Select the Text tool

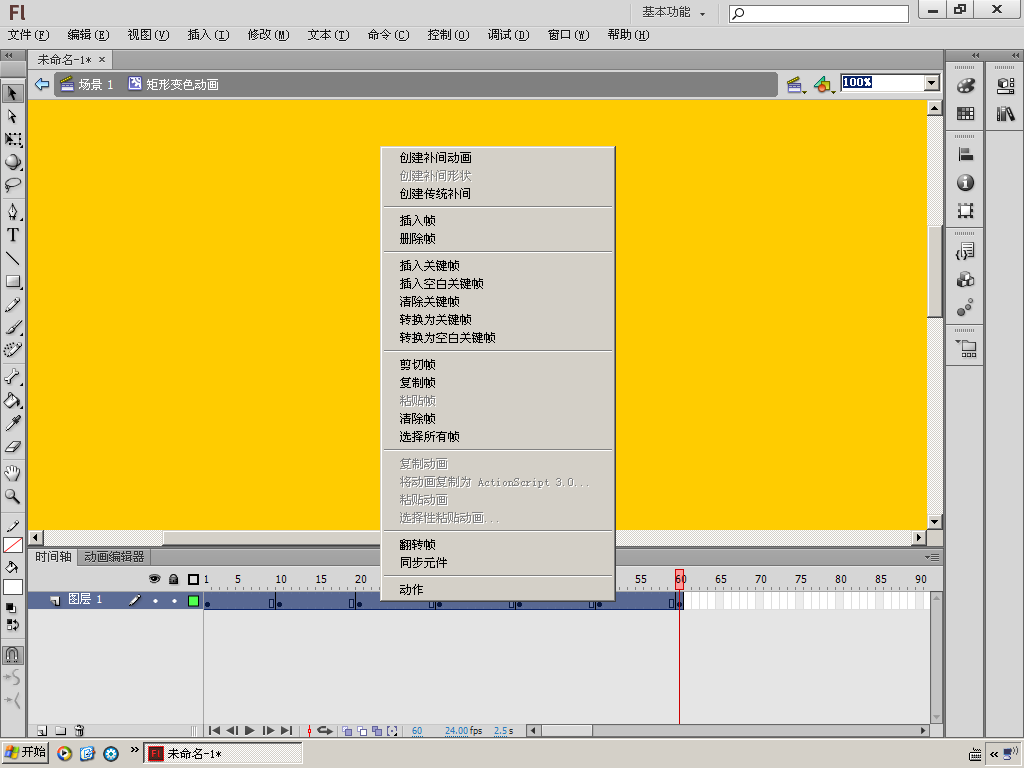point(12,235)
